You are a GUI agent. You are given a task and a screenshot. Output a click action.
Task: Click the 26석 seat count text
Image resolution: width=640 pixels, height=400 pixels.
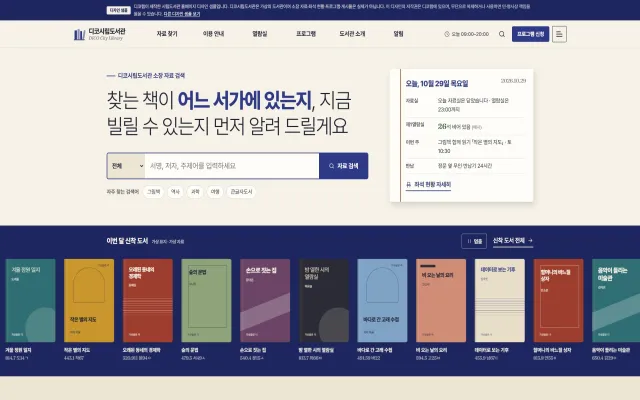point(442,127)
